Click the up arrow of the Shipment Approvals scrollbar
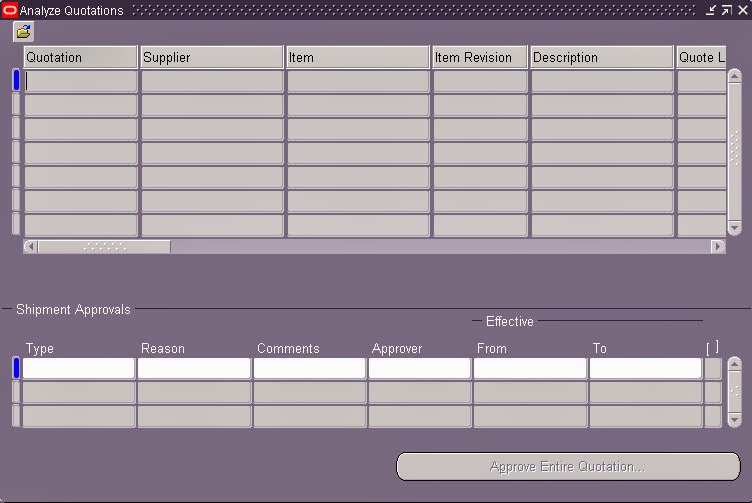 click(735, 364)
